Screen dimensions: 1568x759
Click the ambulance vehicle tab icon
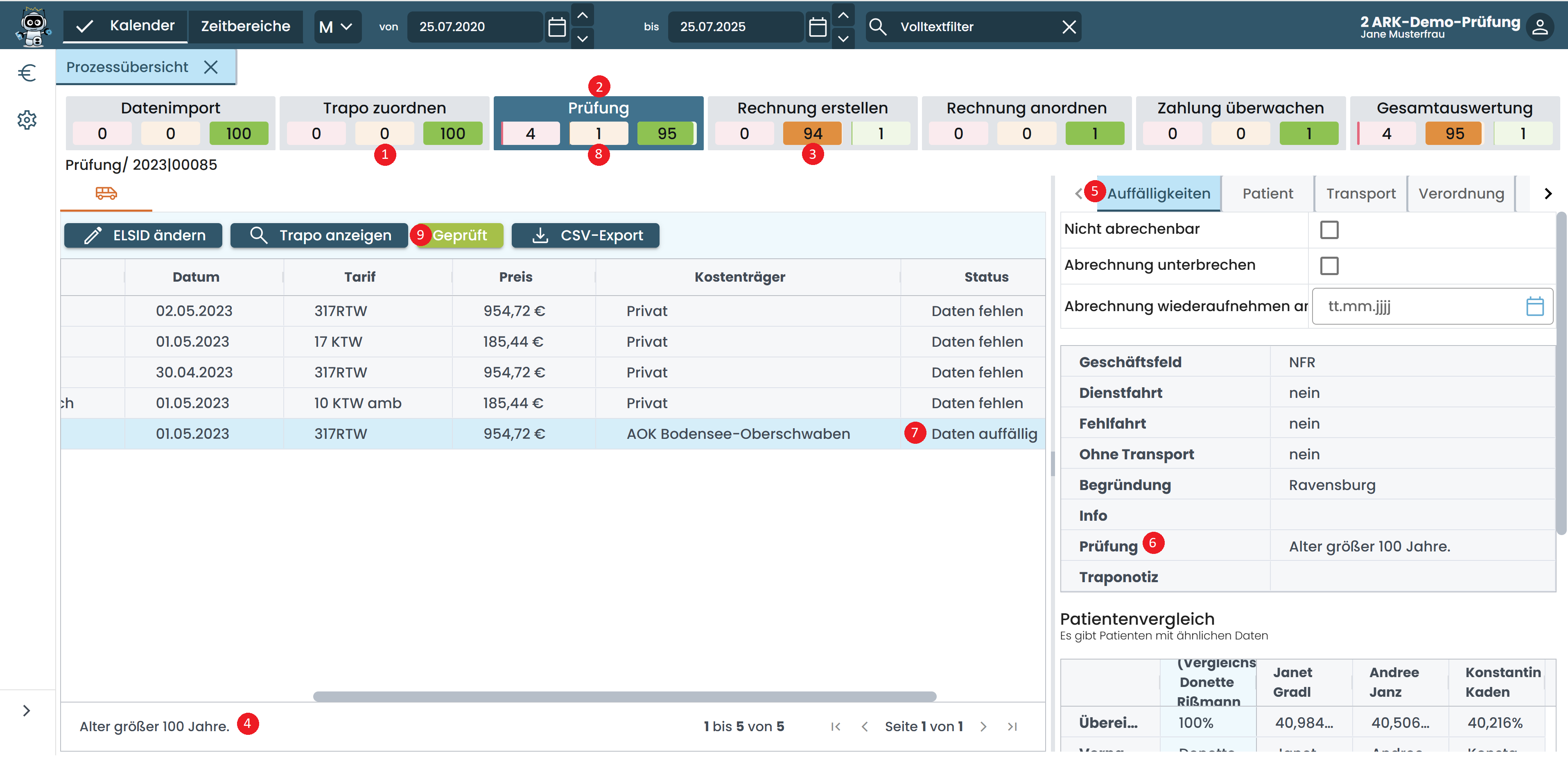pos(106,194)
